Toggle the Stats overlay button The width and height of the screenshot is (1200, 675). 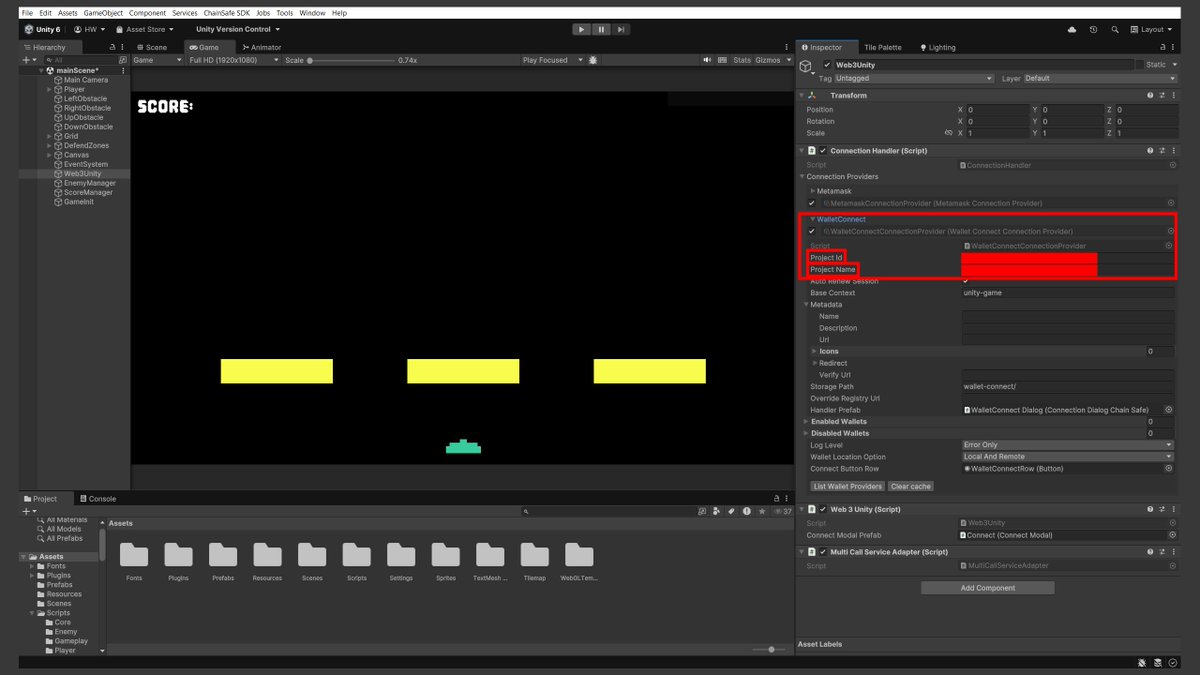[742, 60]
